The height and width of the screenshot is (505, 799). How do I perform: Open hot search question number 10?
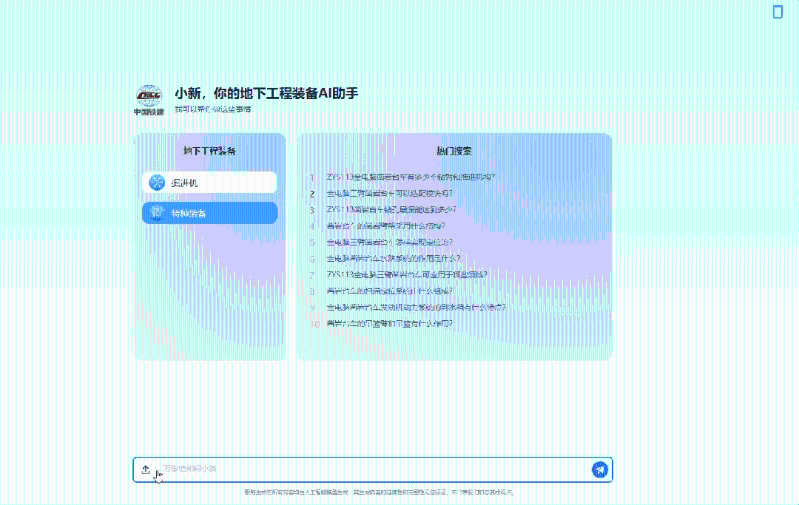tap(389, 324)
